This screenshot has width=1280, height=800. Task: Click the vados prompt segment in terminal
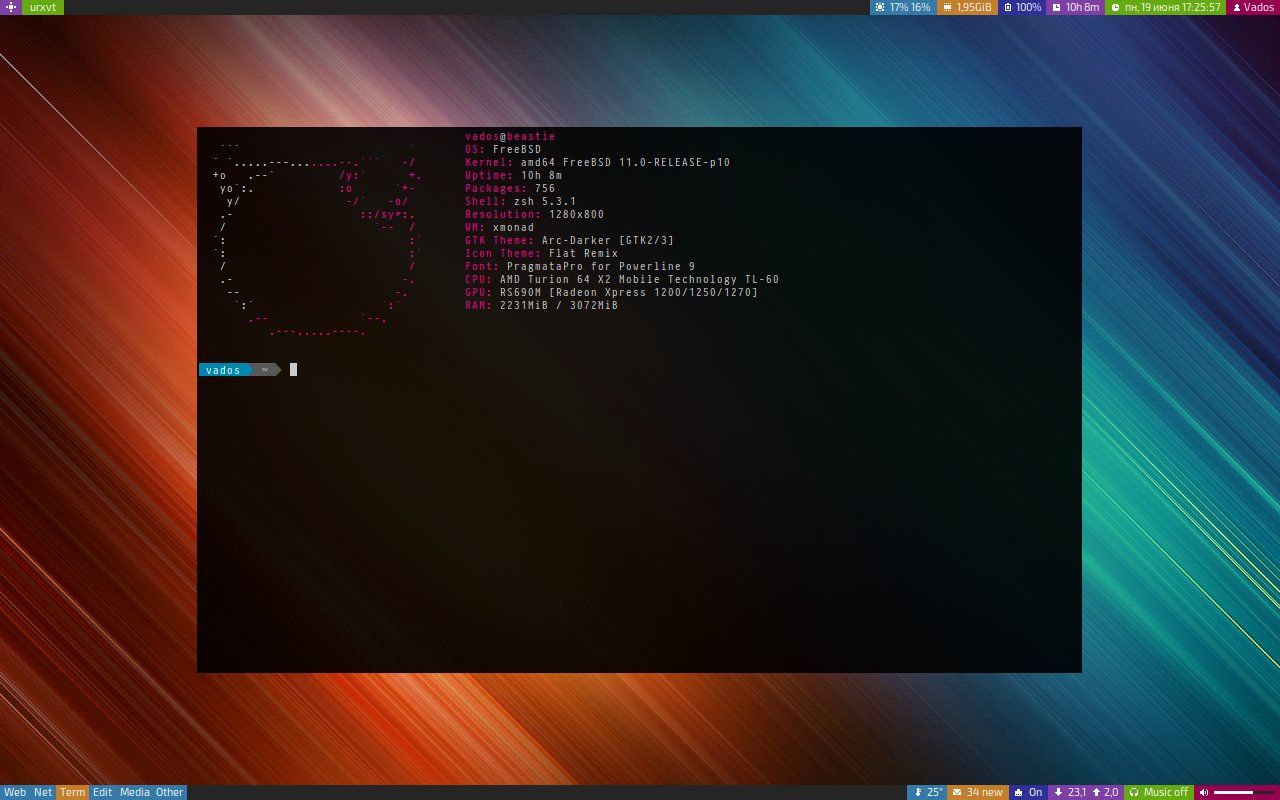[223, 370]
